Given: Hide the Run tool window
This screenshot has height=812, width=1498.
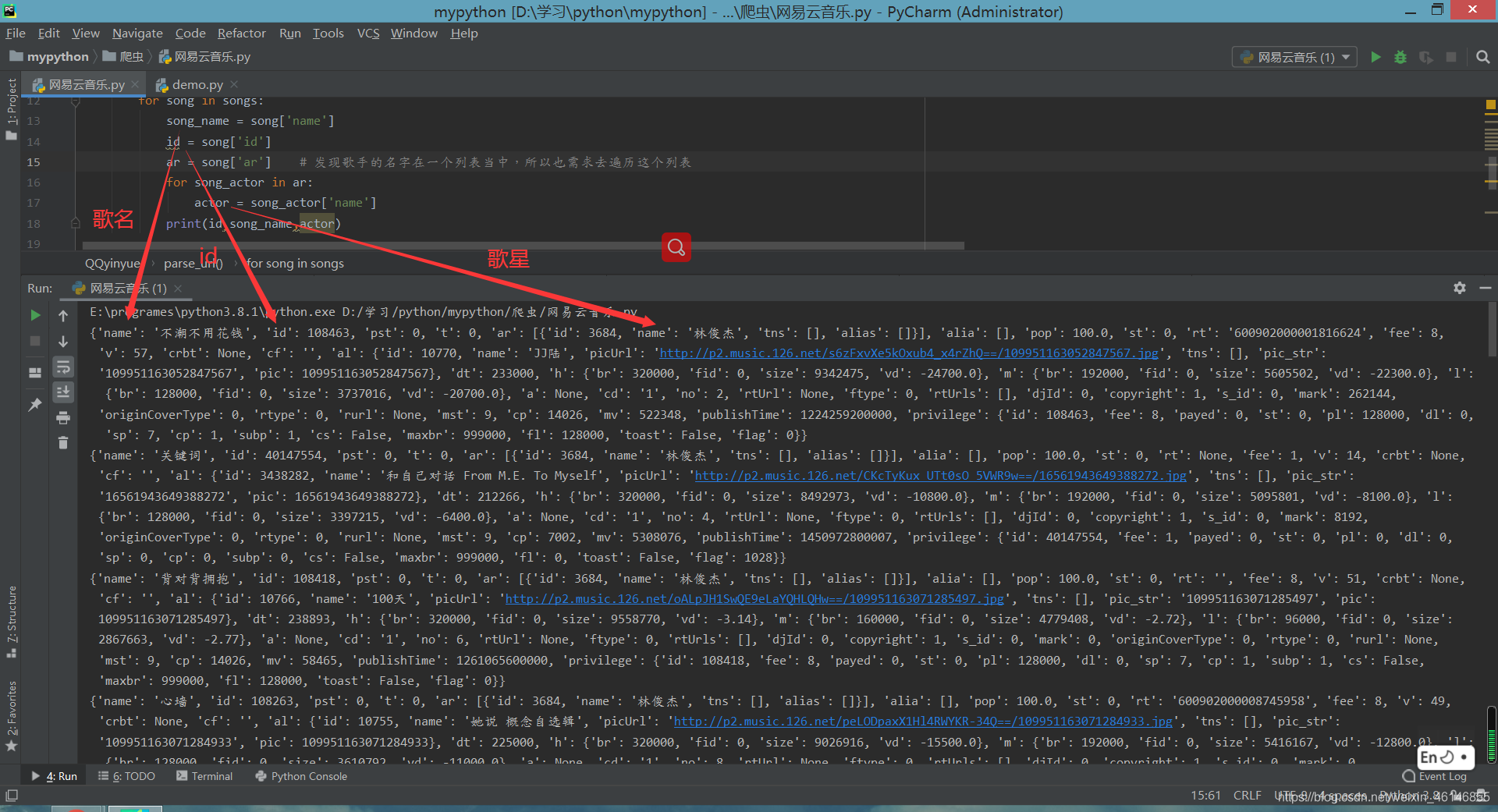Looking at the screenshot, I should (x=1486, y=288).
